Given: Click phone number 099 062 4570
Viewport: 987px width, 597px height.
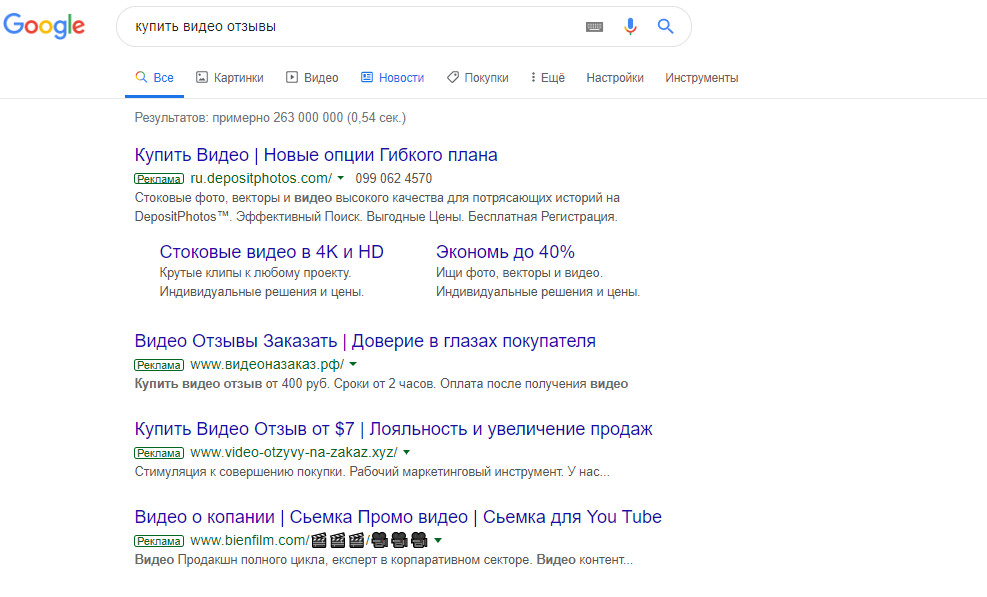Looking at the screenshot, I should tap(393, 178).
